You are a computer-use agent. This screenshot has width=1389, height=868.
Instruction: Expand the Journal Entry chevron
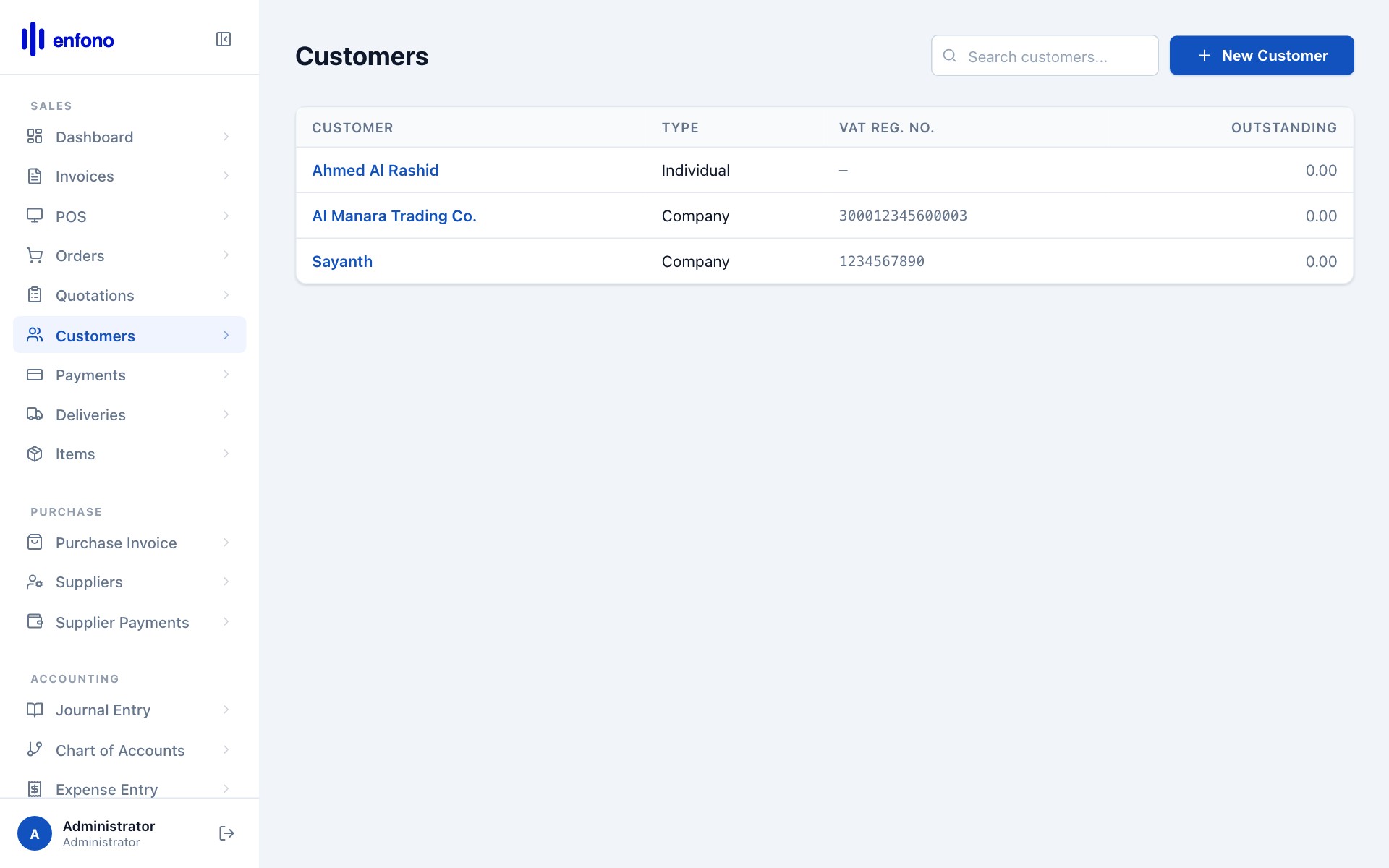click(x=226, y=710)
